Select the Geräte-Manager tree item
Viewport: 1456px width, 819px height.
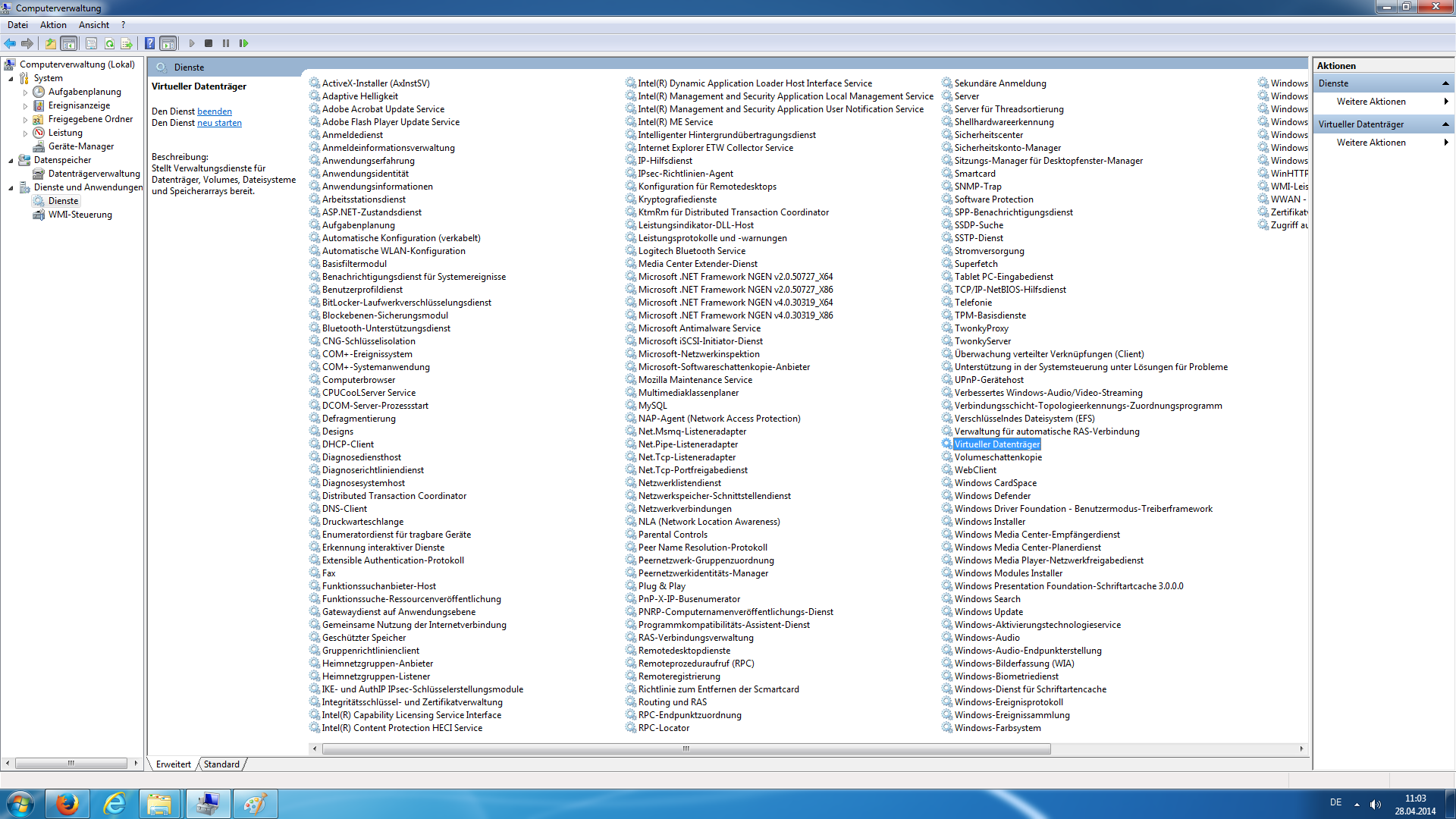click(80, 146)
